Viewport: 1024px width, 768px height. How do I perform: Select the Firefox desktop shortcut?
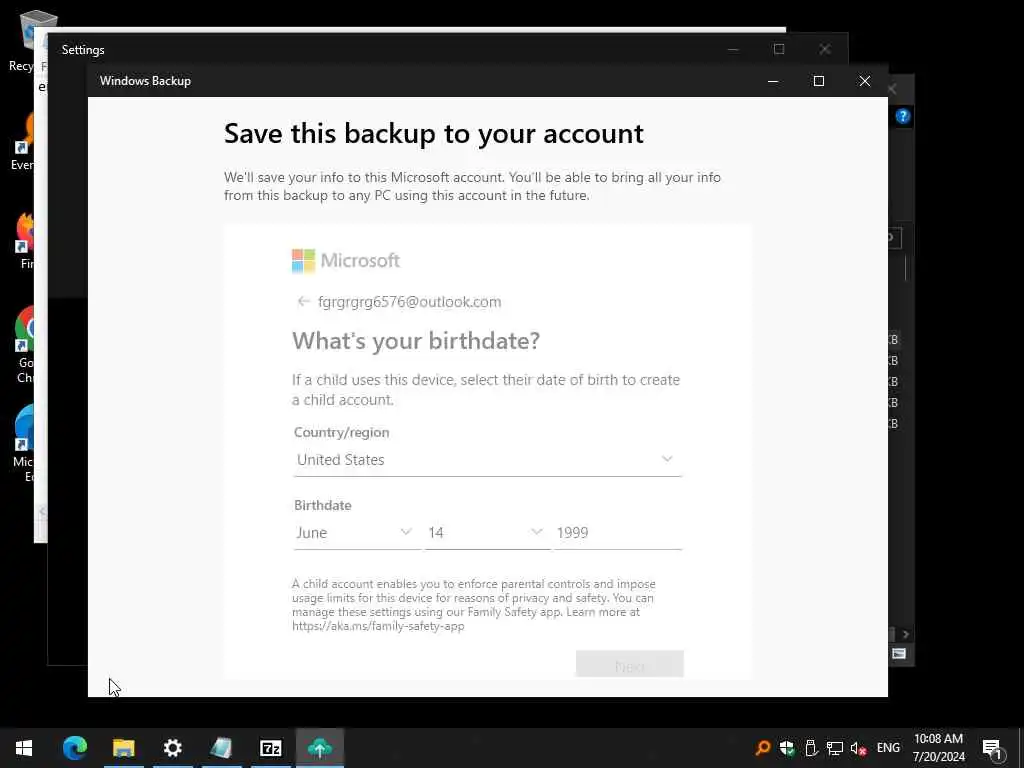coord(25,240)
